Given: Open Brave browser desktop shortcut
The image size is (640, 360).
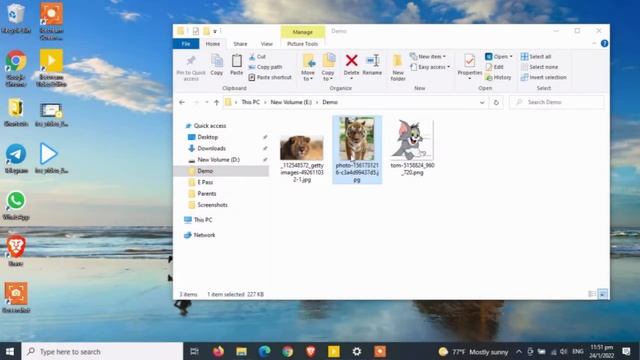Looking at the screenshot, I should point(16,251).
